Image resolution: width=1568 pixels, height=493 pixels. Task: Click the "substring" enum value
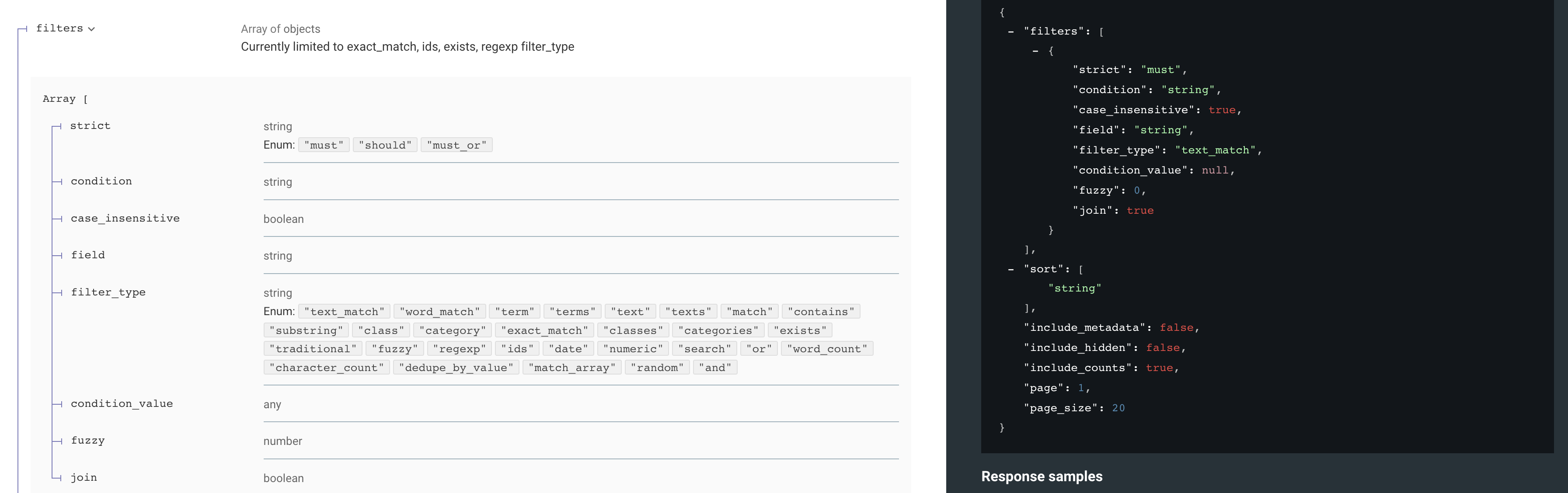coord(306,330)
